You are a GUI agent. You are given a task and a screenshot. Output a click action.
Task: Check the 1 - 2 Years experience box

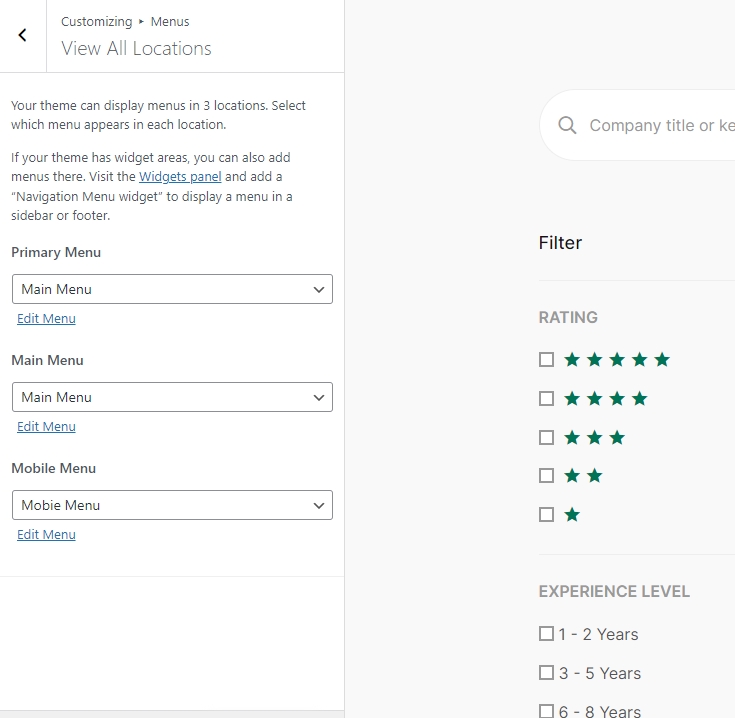click(x=546, y=634)
